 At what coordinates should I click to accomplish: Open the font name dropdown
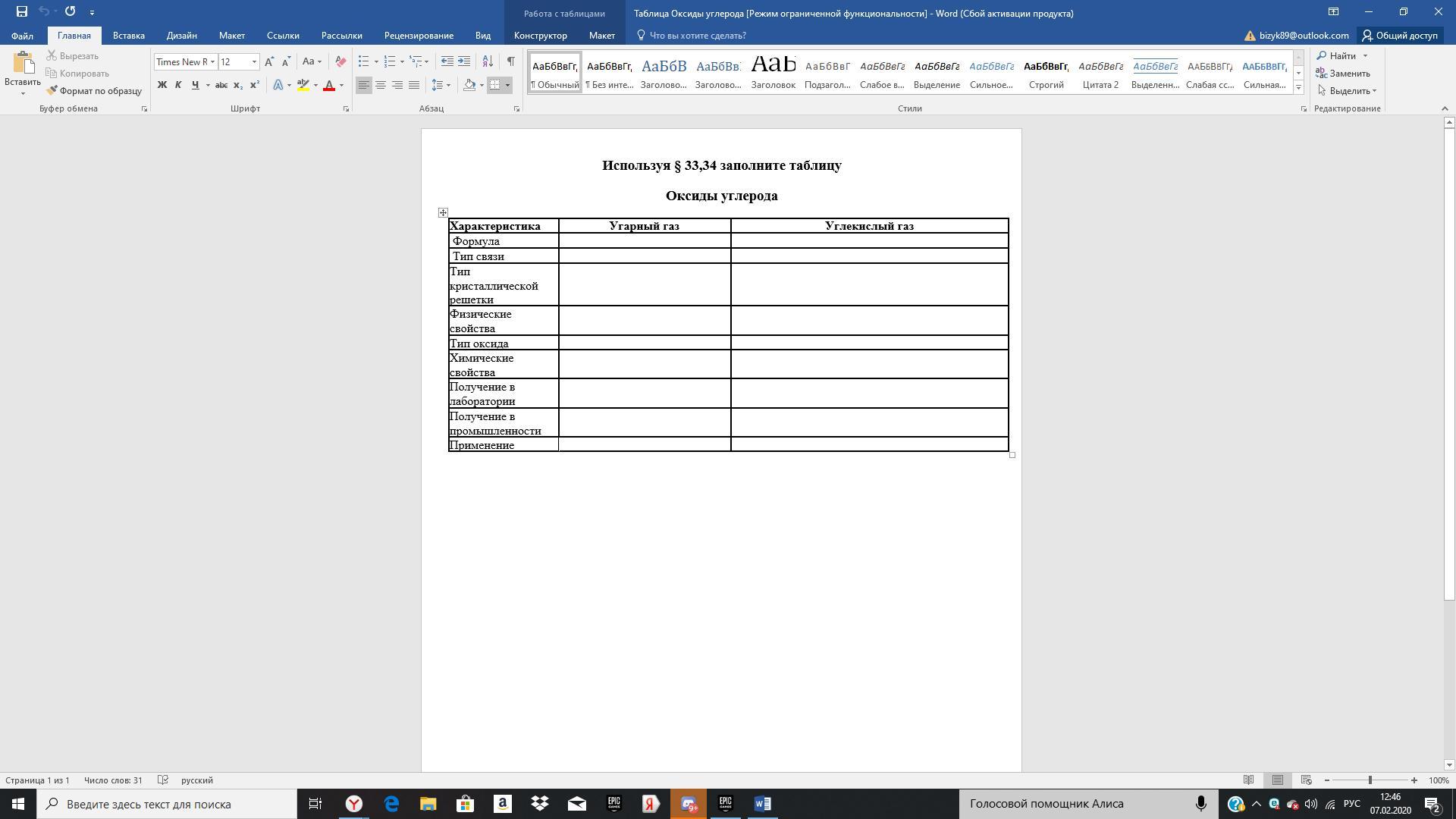(212, 62)
